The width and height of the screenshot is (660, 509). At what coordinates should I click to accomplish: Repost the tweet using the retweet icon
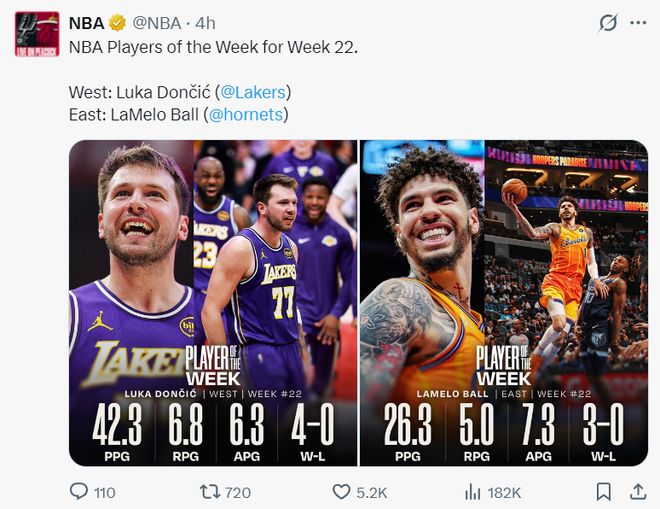click(x=209, y=492)
